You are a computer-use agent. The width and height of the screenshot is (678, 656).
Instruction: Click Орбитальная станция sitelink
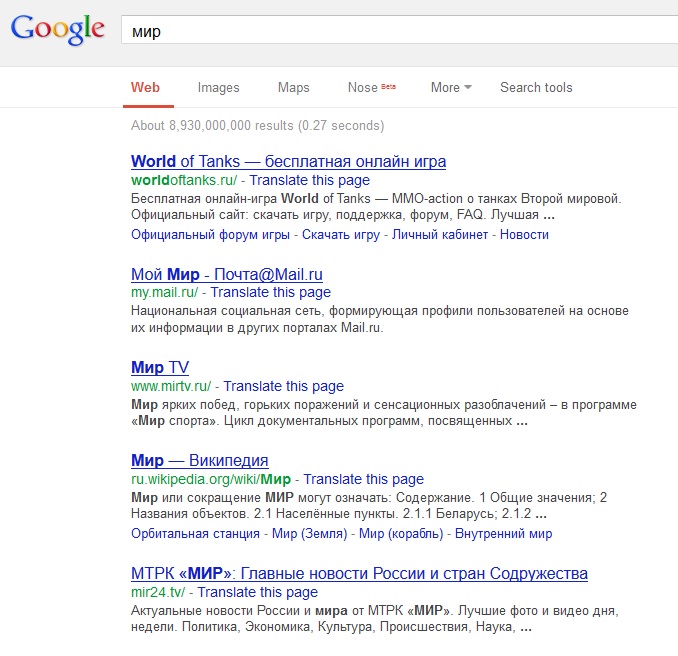[197, 534]
